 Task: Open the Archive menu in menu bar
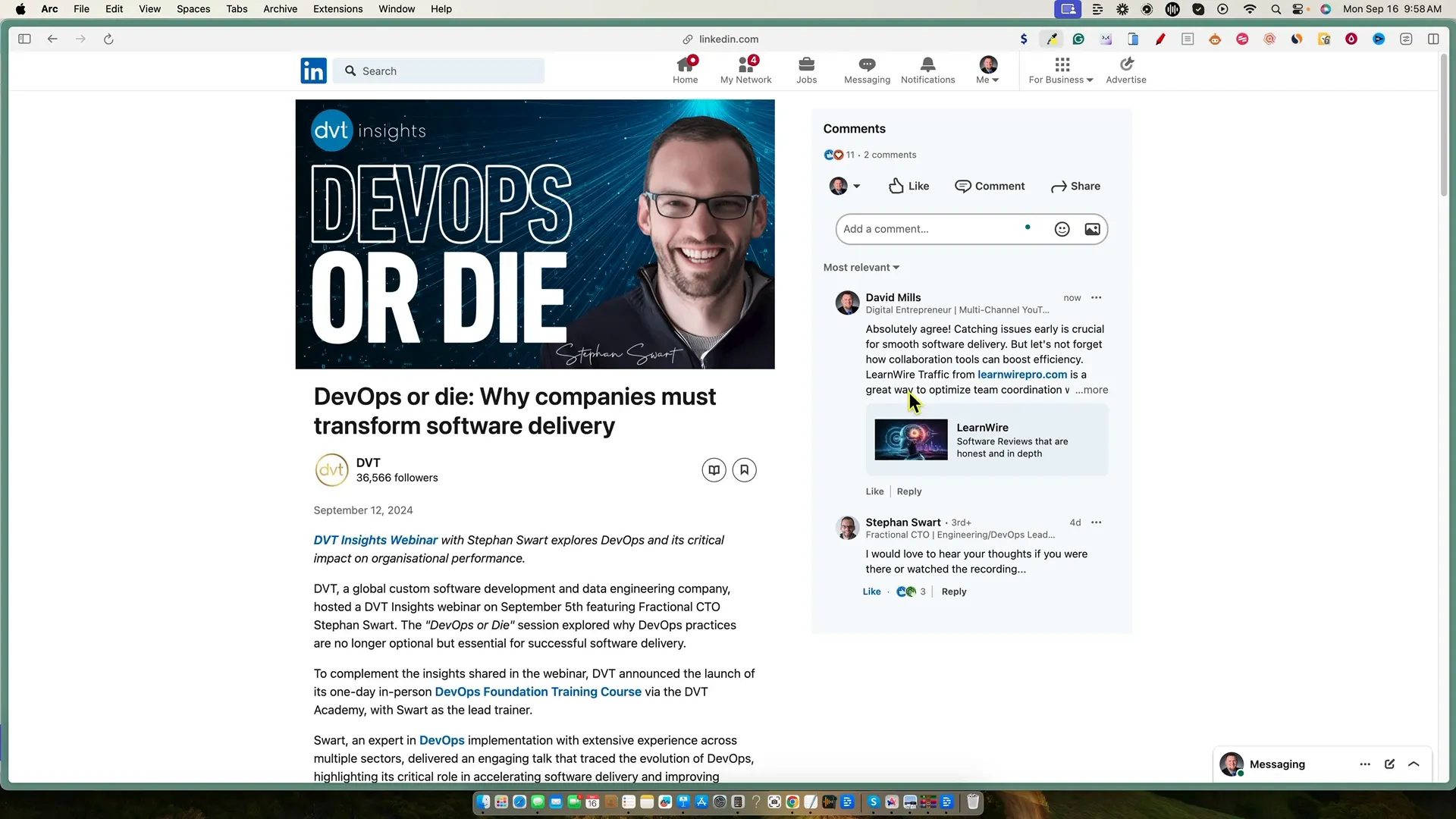click(280, 9)
